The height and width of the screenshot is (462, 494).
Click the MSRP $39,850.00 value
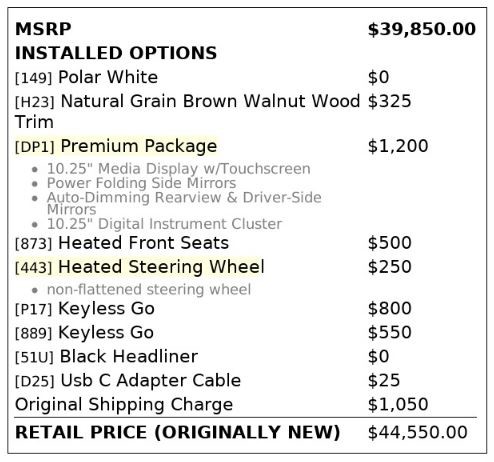(422, 29)
